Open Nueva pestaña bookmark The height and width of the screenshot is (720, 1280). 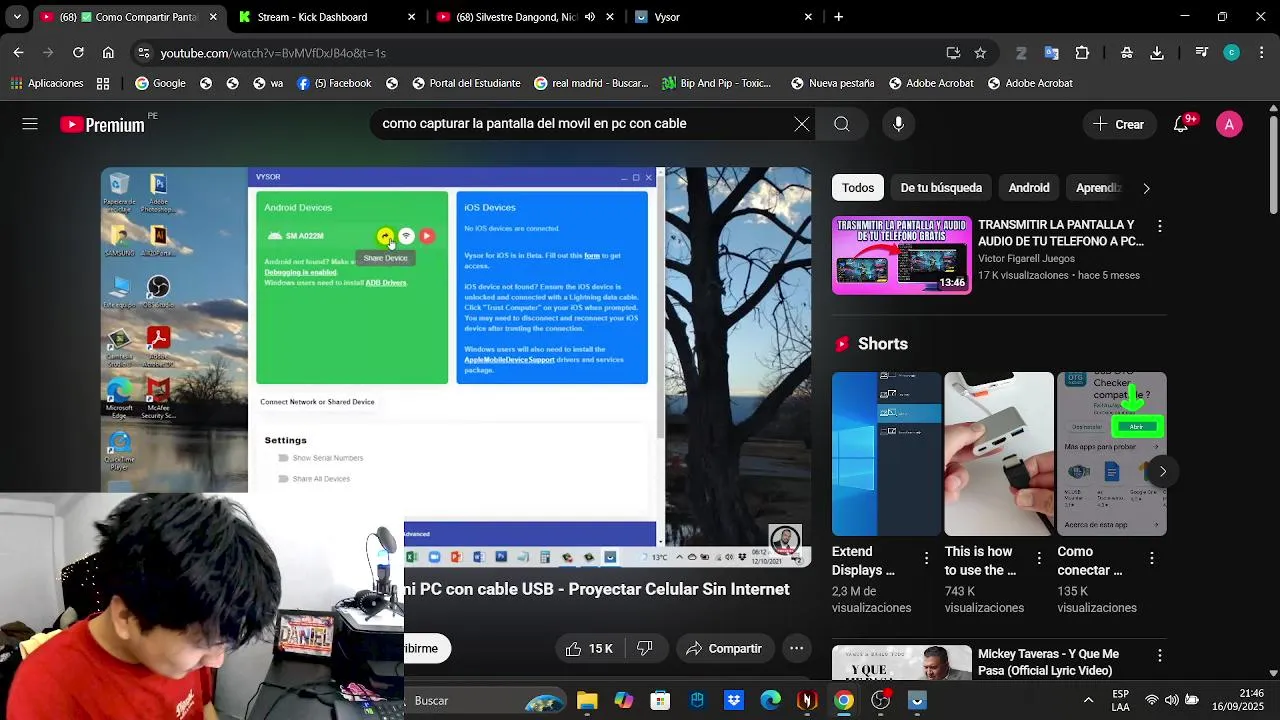tap(832, 83)
